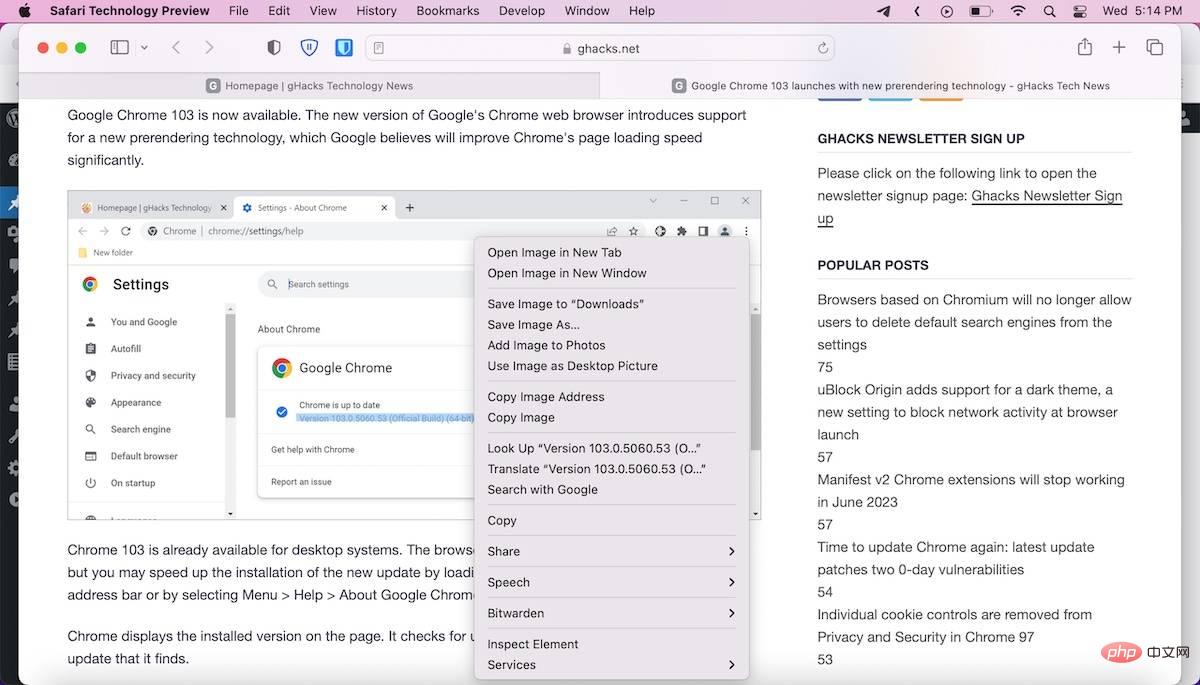Reload the ghacks.net page
Viewport: 1200px width, 685px height.
coord(823,48)
